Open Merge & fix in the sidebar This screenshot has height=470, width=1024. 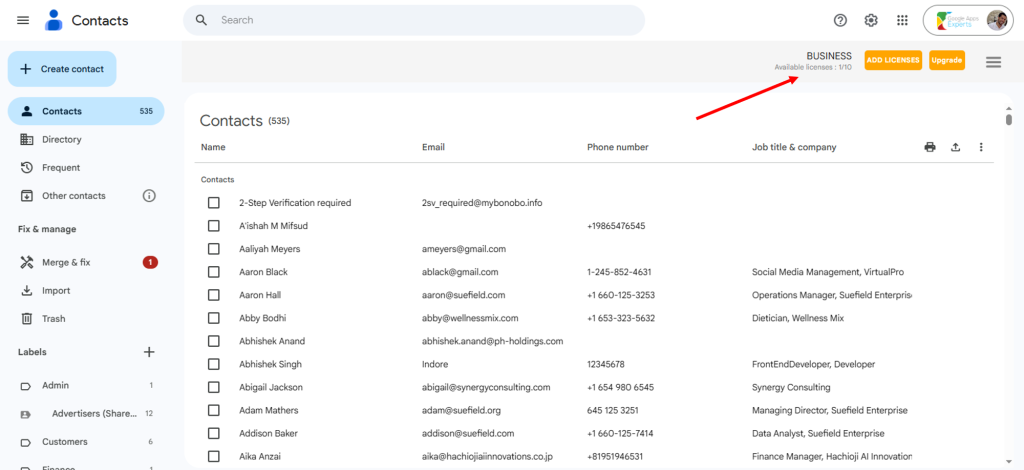[66, 262]
